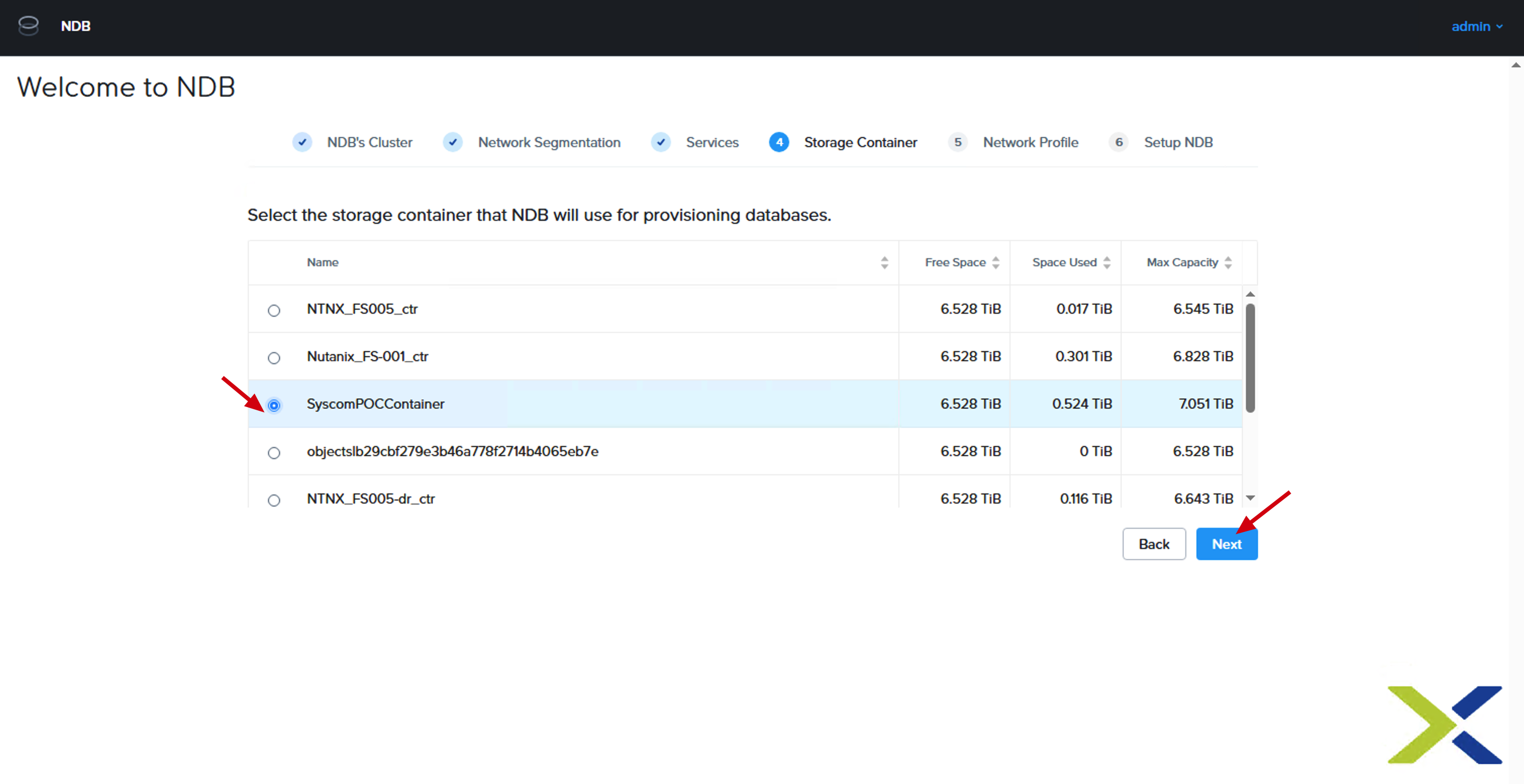Click the Network Segmentation checkmark icon
1524x784 pixels.
[453, 142]
